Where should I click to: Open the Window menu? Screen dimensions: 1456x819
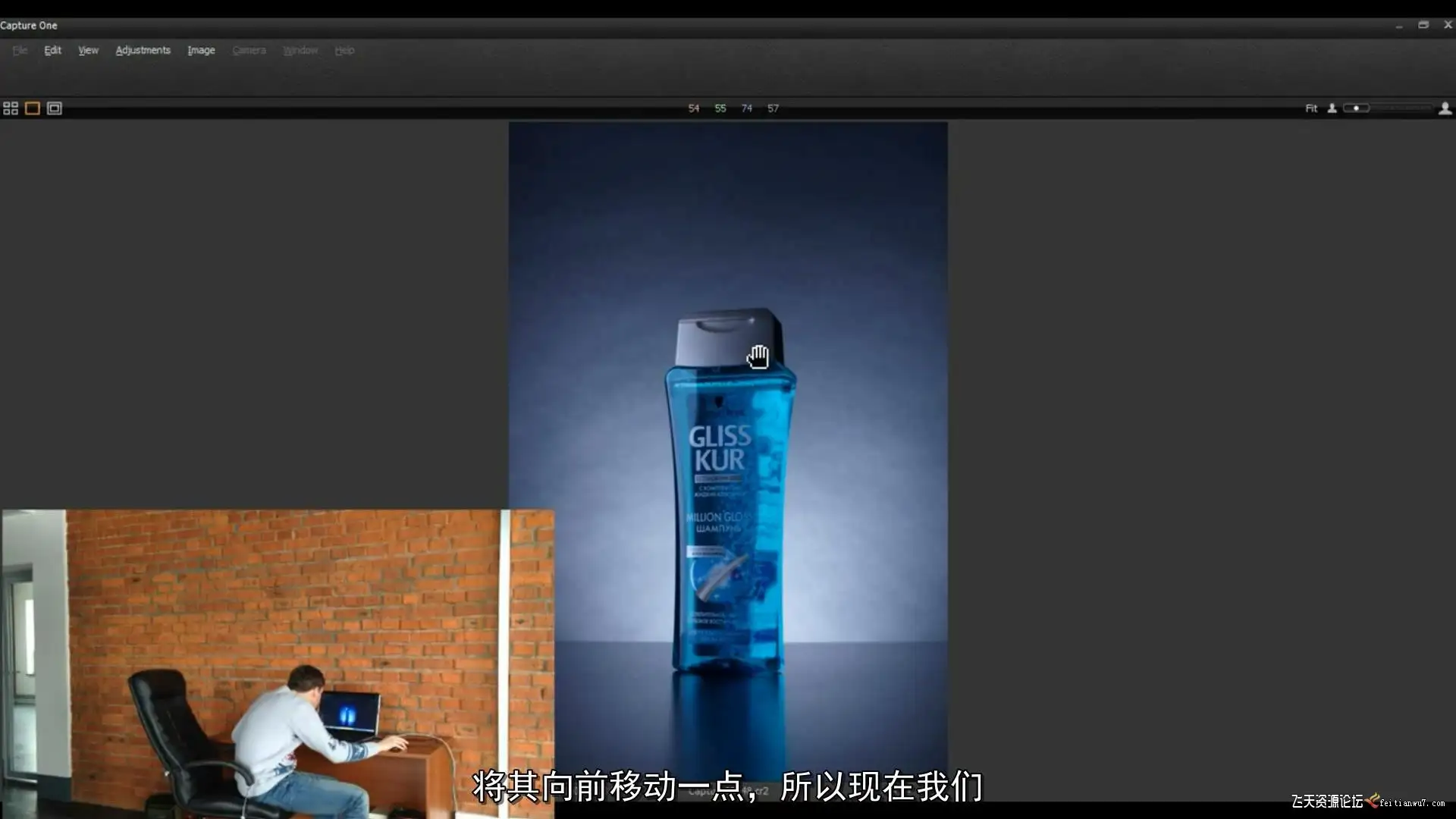(300, 50)
